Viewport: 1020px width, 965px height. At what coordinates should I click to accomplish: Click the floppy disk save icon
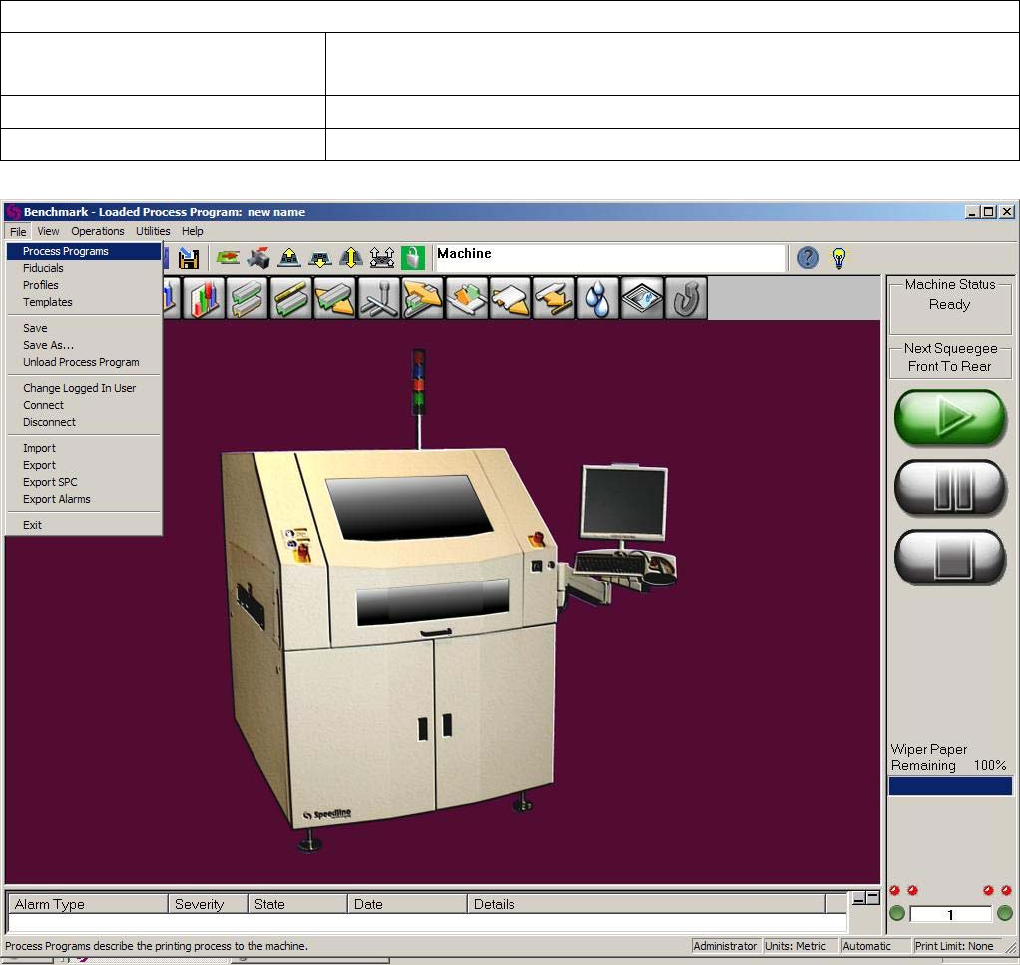point(188,258)
